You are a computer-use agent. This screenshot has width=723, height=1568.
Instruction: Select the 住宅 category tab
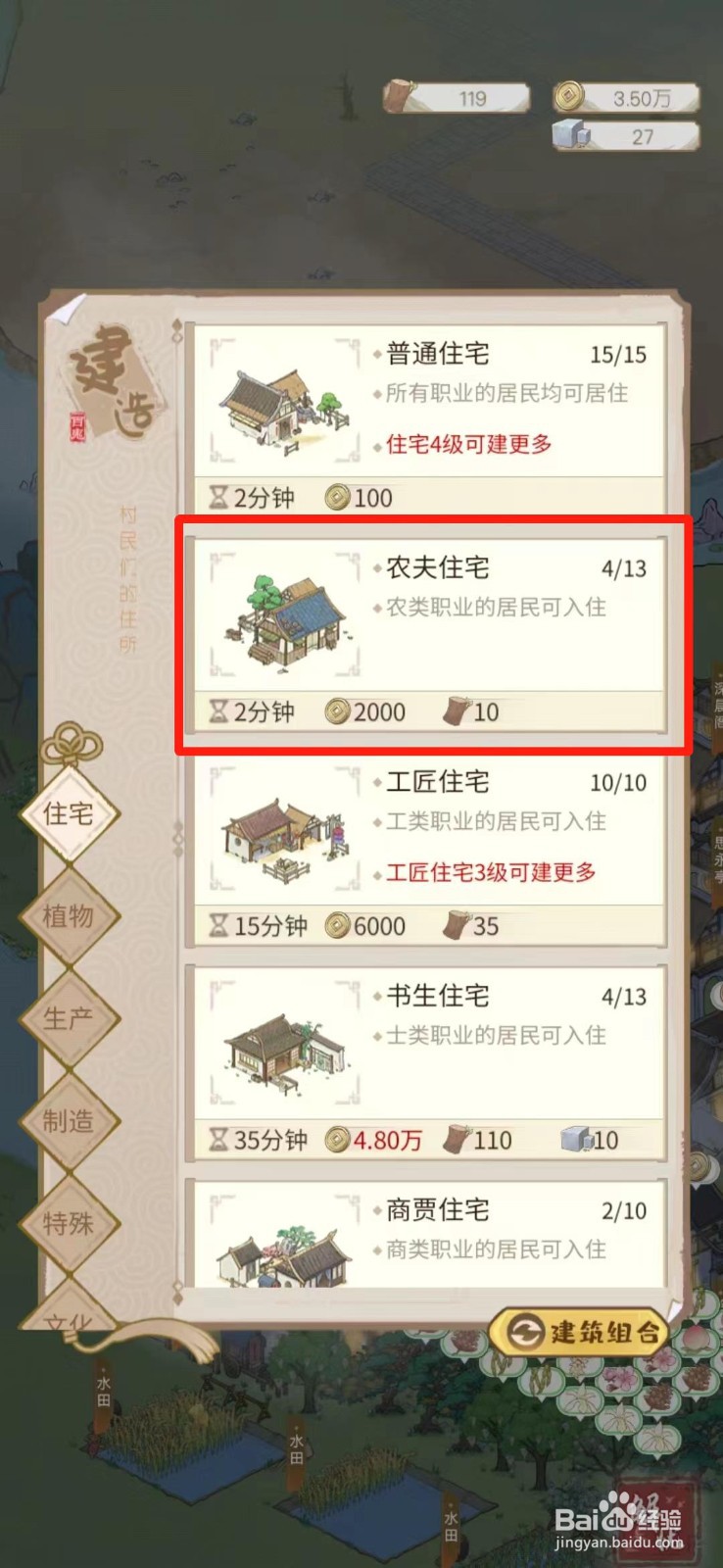point(69,813)
